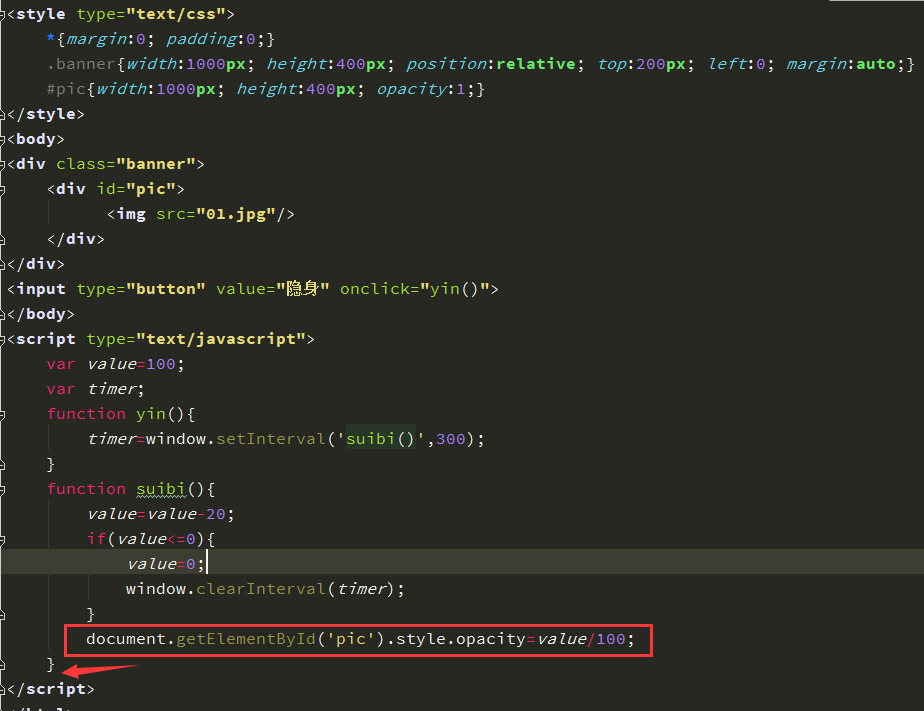Click the 100 divisor in value/100
Image resolution: width=924 pixels, height=711 pixels.
pos(610,639)
